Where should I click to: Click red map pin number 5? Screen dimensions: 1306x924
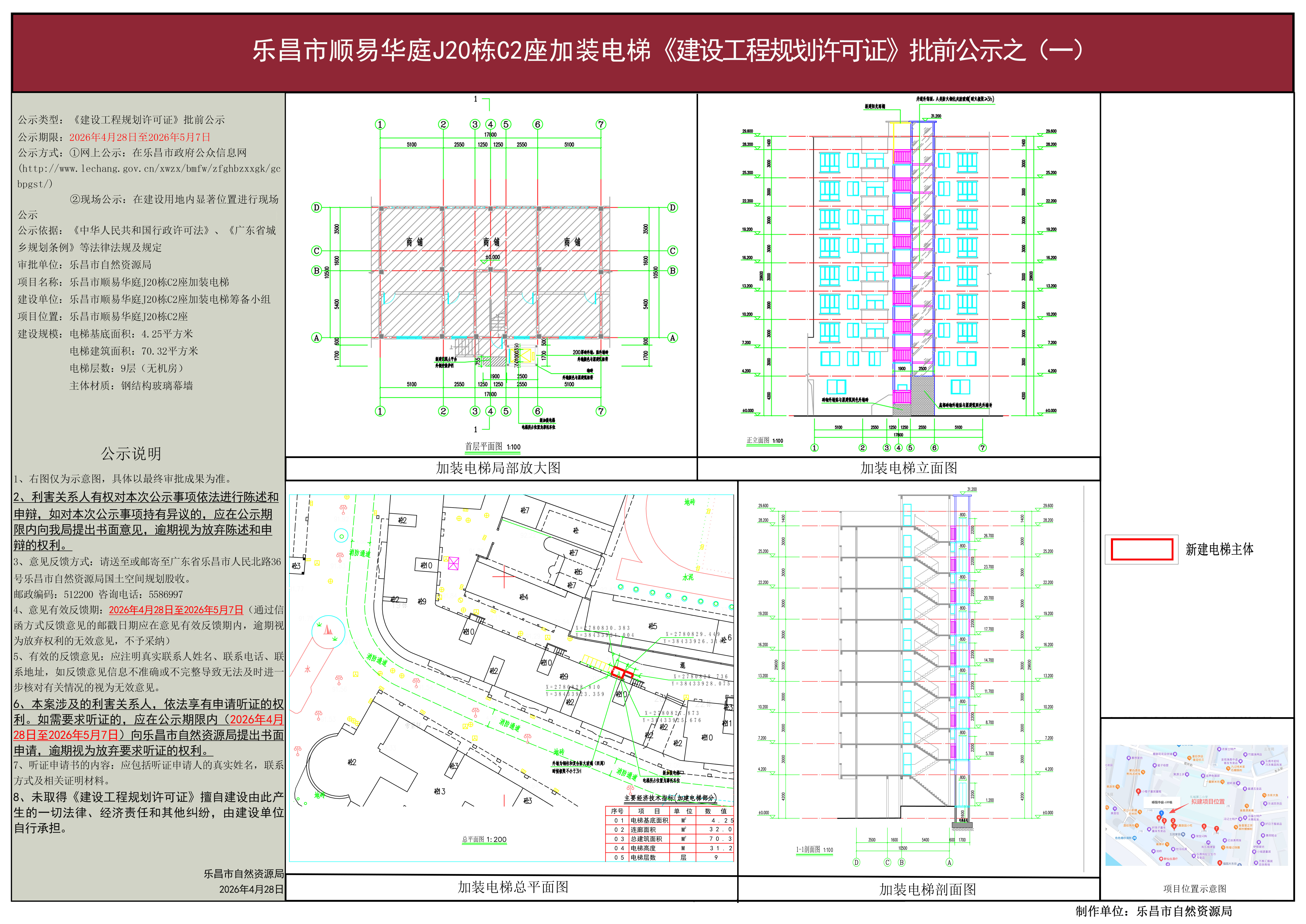[x=1204, y=826]
